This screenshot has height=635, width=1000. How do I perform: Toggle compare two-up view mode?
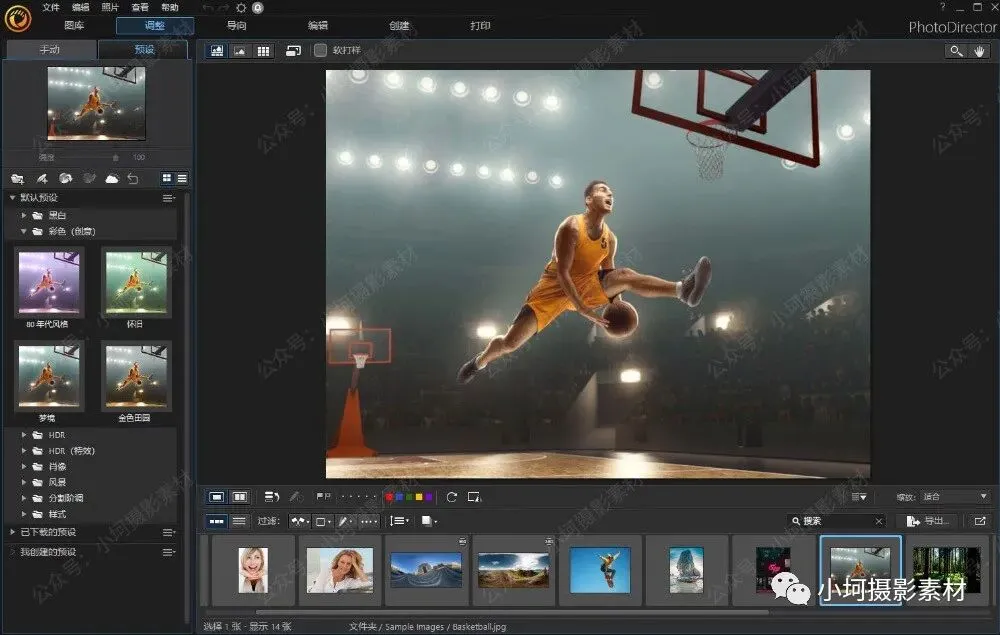240,497
